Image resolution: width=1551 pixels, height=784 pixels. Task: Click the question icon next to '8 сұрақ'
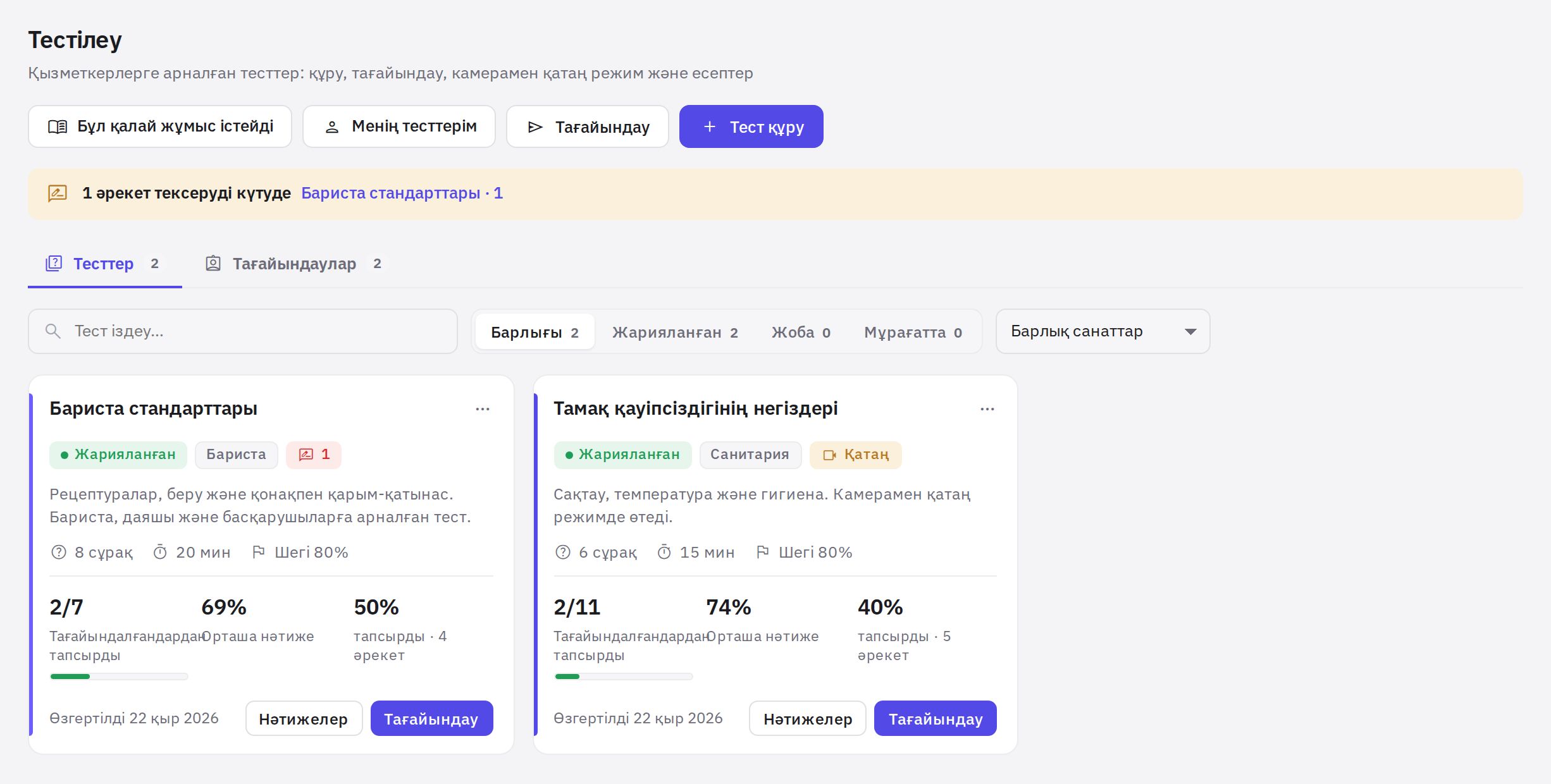(x=59, y=552)
